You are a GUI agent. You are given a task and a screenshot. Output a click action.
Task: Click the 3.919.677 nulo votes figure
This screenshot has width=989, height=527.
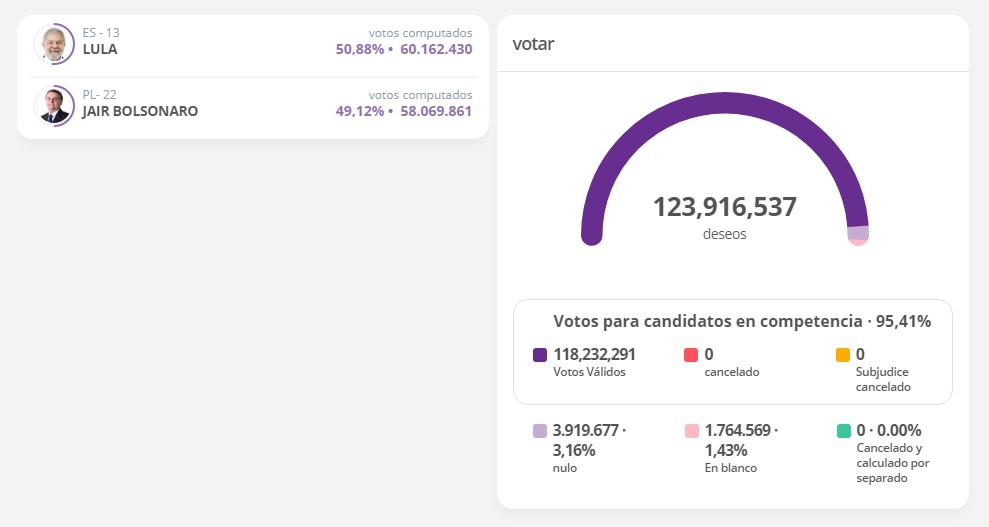tap(587, 430)
